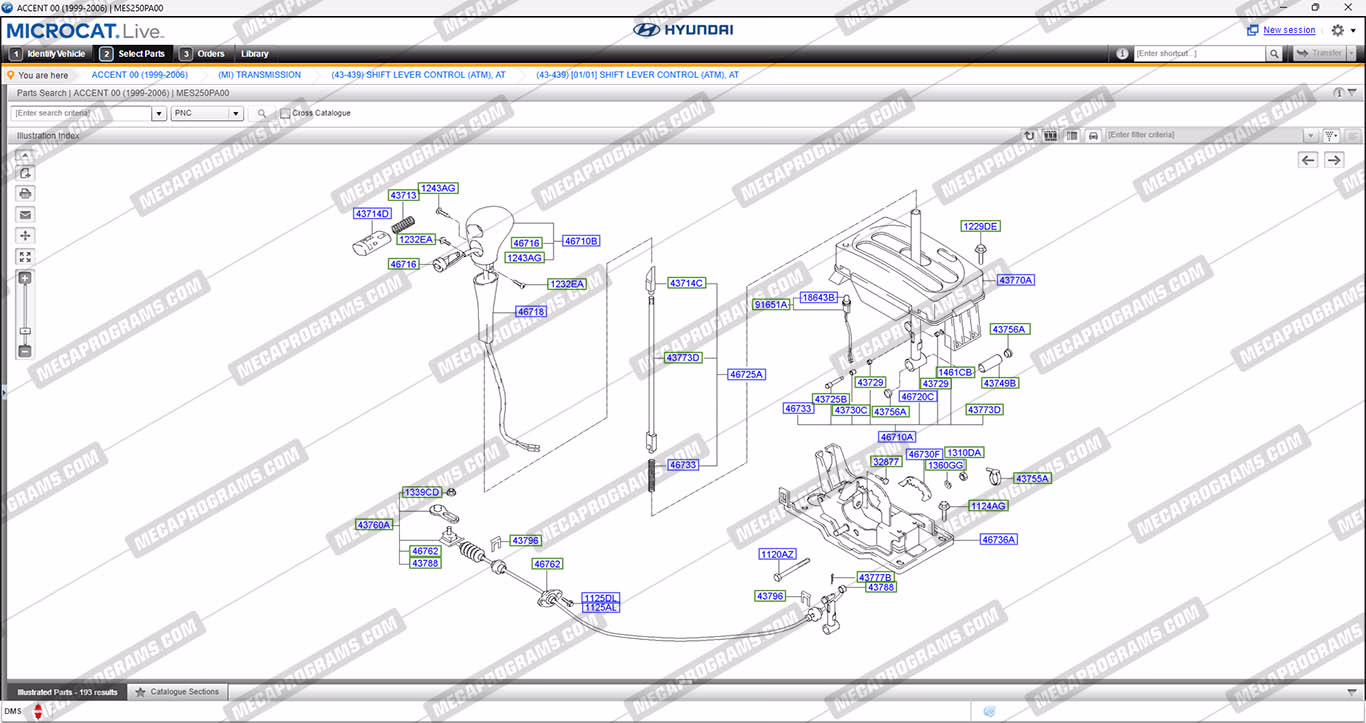
Task: Toggle the filmstrip thumbnail view icon
Action: pos(1051,135)
